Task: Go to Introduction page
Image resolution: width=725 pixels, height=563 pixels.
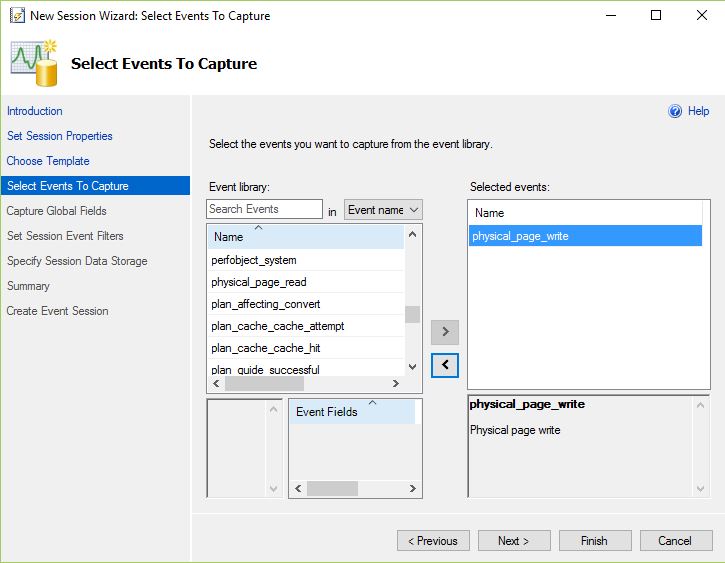Action: [35, 111]
